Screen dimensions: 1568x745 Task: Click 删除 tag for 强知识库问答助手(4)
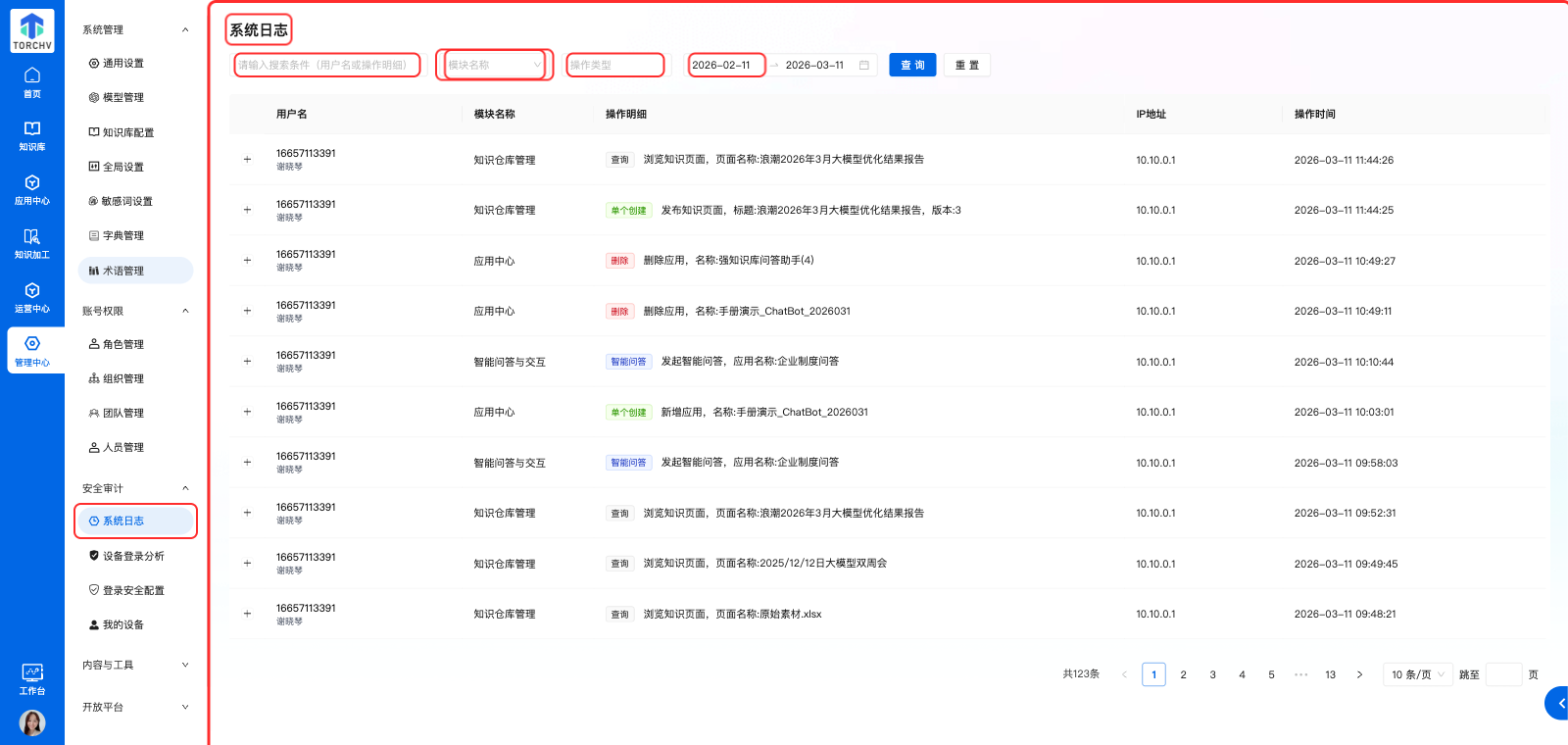click(x=619, y=261)
